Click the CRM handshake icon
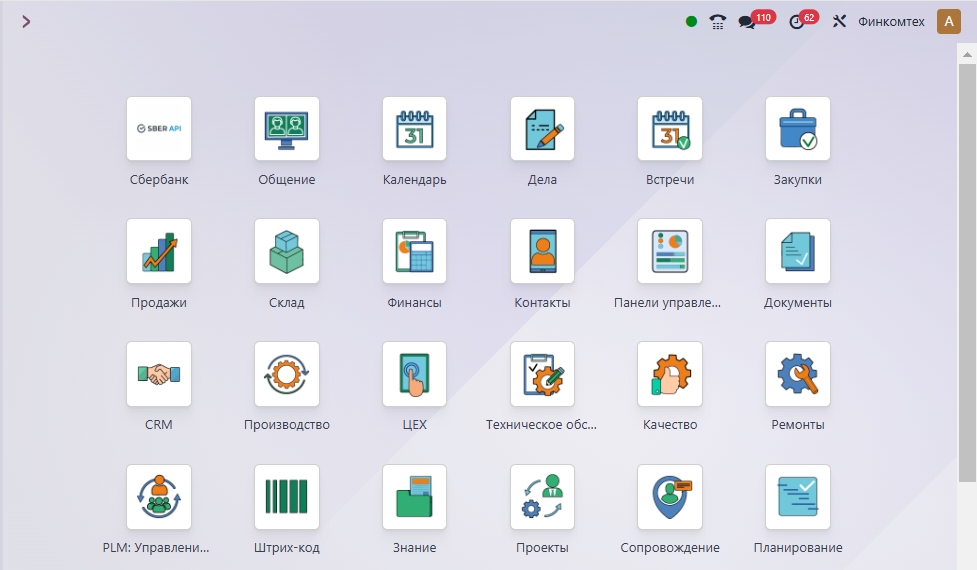This screenshot has width=977, height=570. [158, 374]
